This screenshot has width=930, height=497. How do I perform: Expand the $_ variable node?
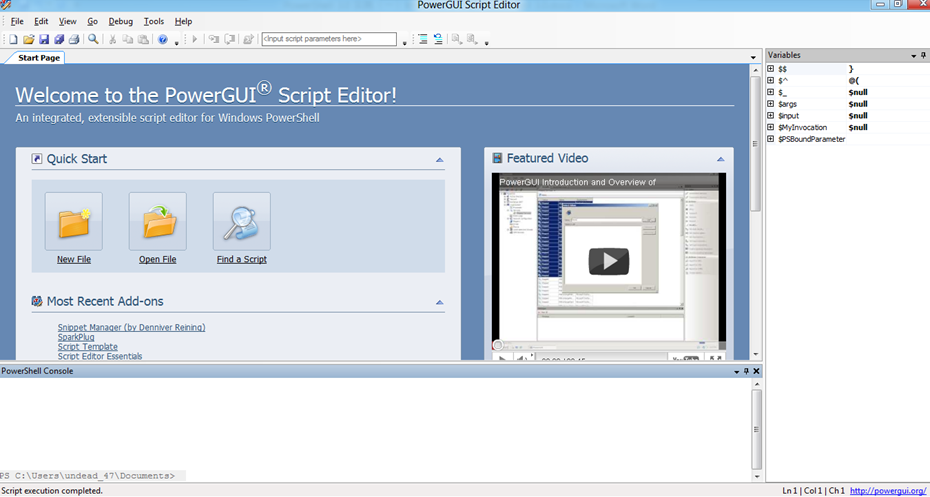(771, 93)
